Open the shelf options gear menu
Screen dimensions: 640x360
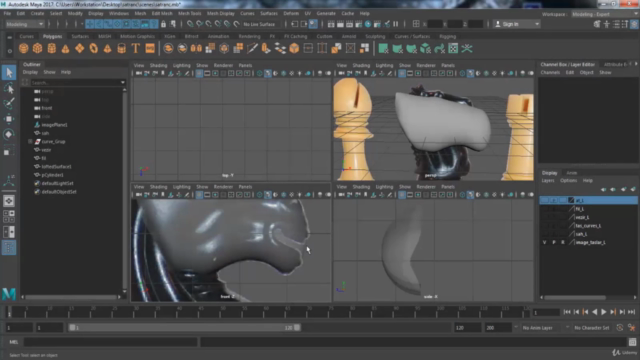[9, 51]
